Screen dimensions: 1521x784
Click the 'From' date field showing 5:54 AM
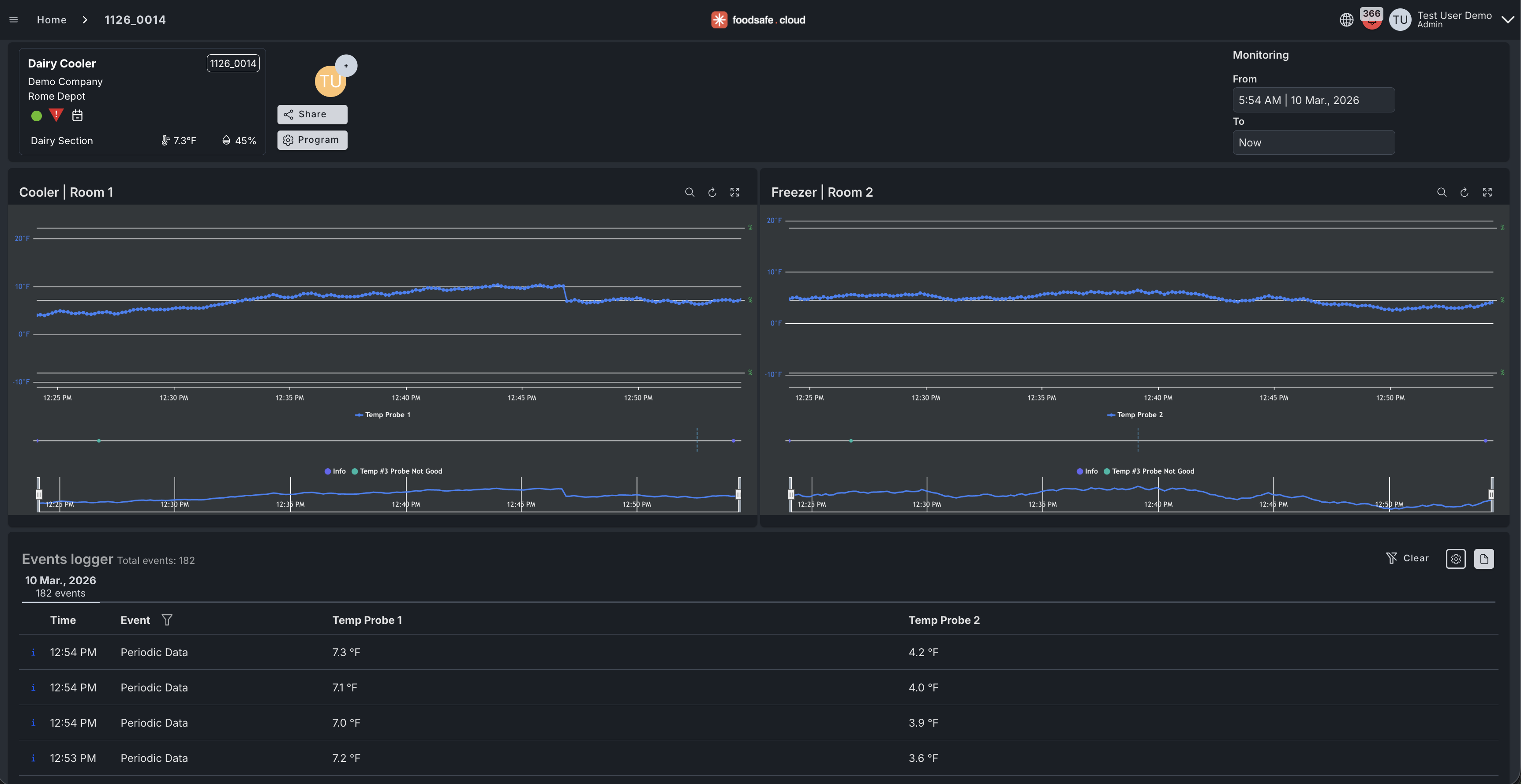(1313, 100)
